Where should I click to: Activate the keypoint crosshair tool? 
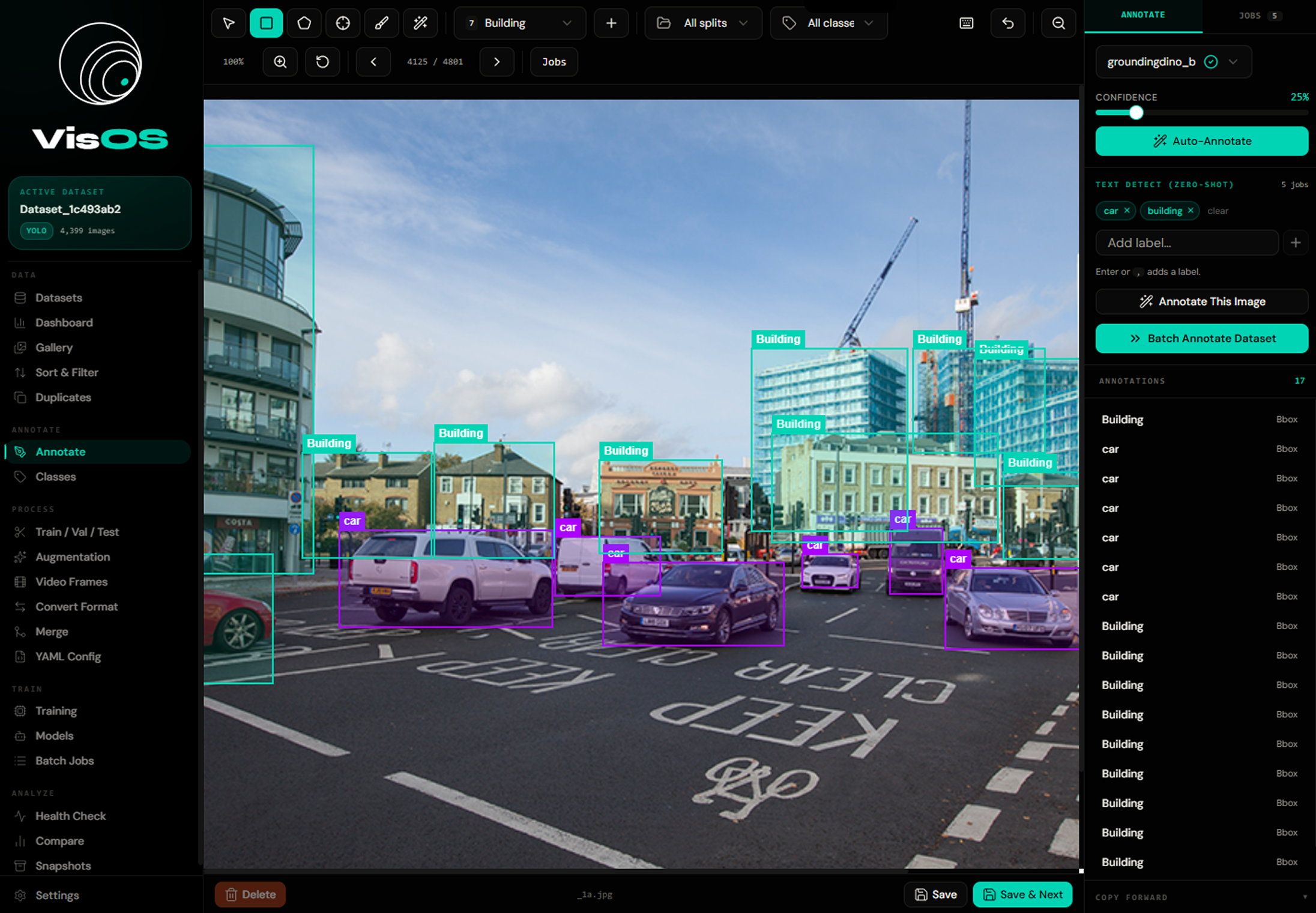tap(343, 23)
